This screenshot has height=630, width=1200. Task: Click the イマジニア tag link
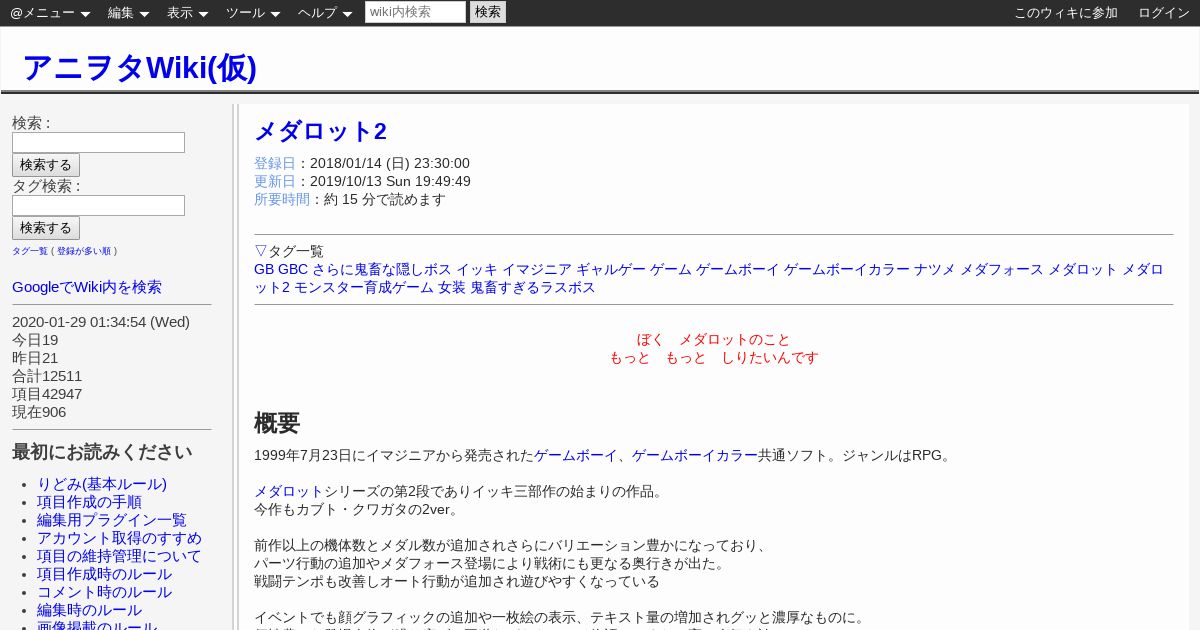click(x=537, y=269)
